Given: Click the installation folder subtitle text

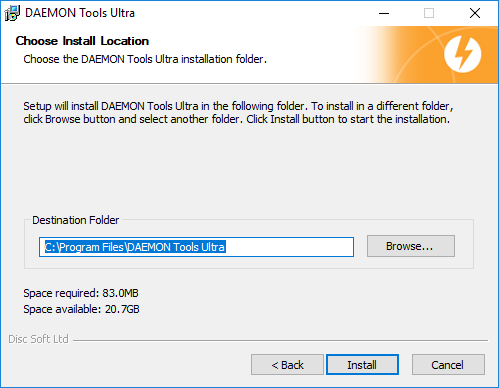Looking at the screenshot, I should coord(145,59).
